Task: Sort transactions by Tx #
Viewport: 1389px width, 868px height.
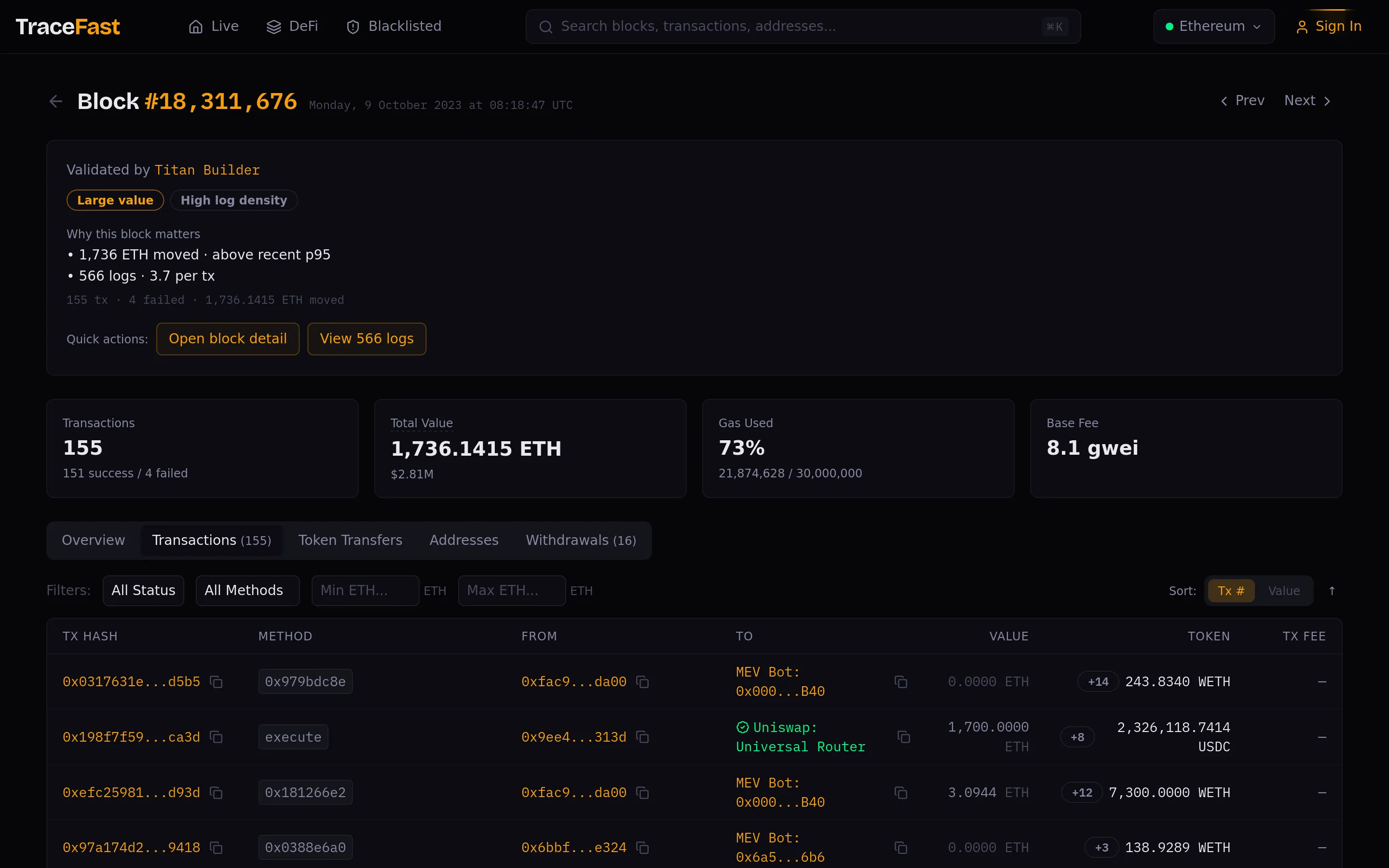Action: (x=1231, y=591)
